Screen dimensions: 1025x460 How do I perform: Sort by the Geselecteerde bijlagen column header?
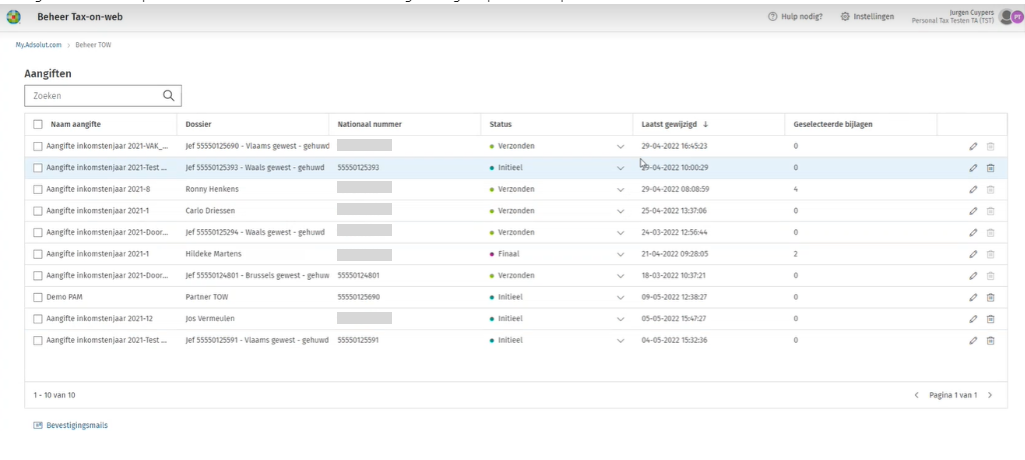pos(833,124)
